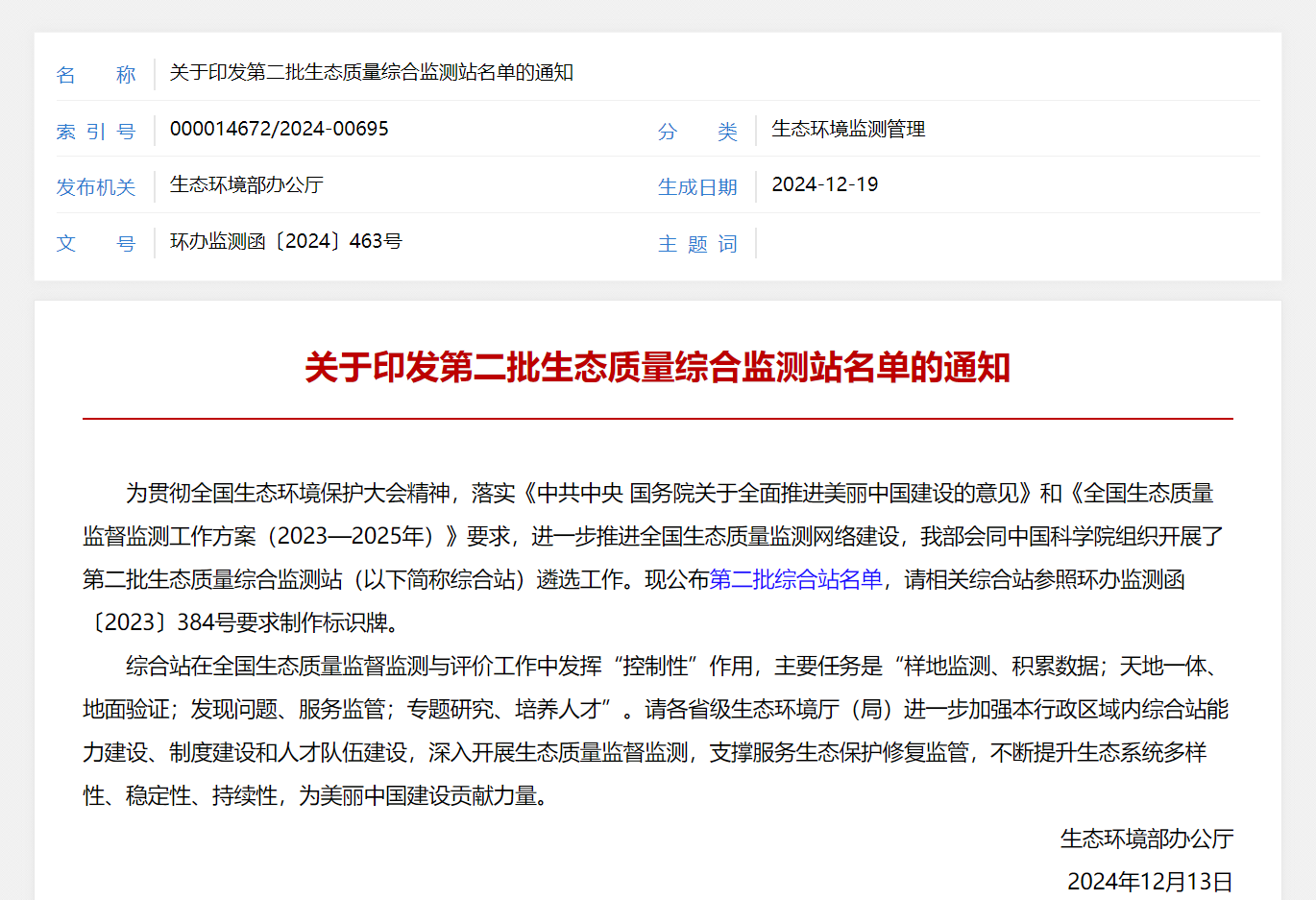Click the paragraph starting with 综合站在全国生态质量
Viewport: 1316px width, 900px height.
[653, 730]
